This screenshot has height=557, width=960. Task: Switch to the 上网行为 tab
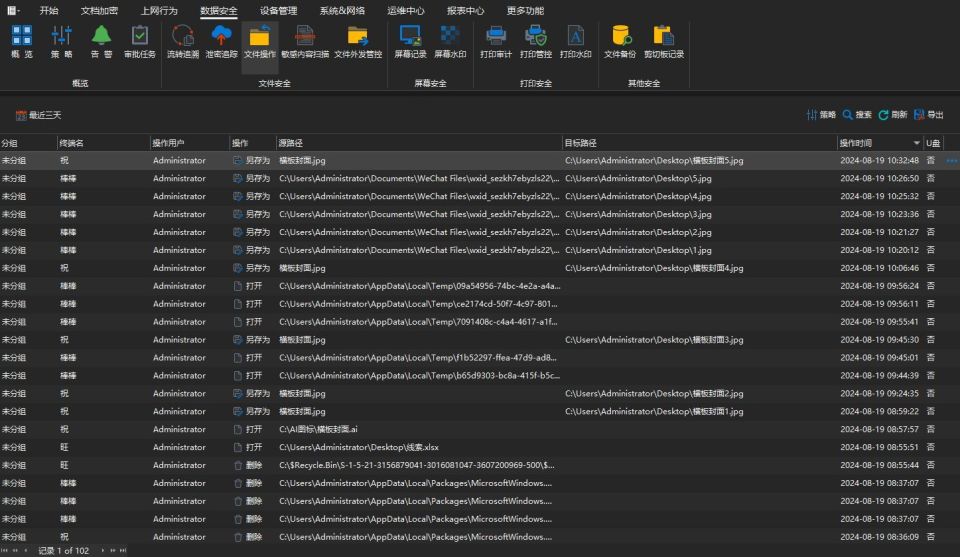coord(159,10)
